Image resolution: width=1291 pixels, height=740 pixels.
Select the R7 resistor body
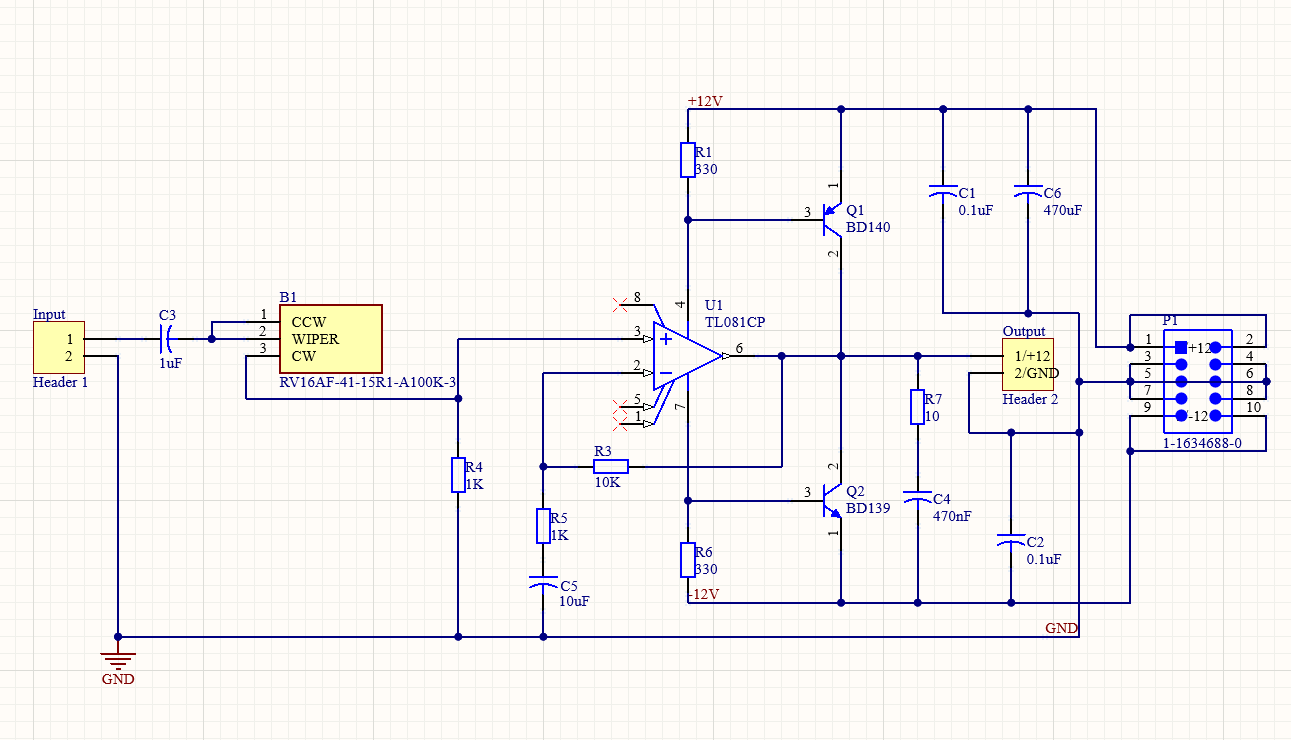[x=917, y=407]
